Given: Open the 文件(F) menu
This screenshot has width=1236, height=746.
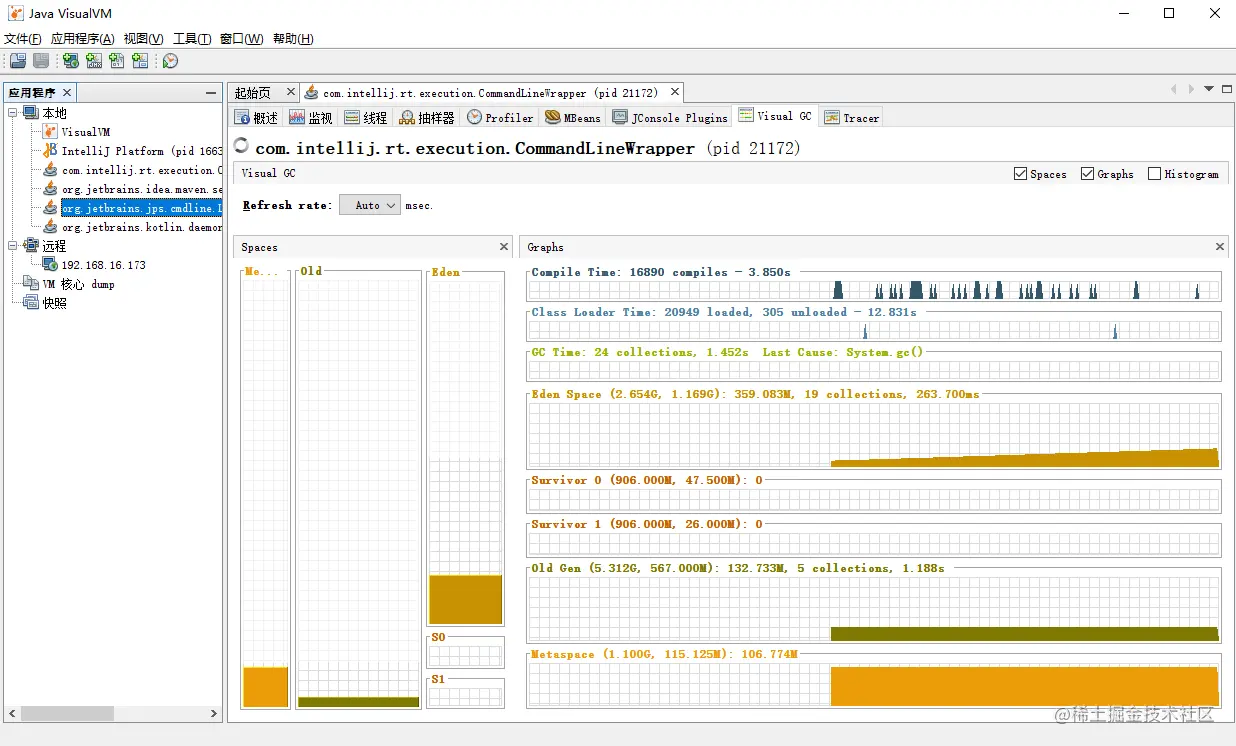Looking at the screenshot, I should pyautogui.click(x=23, y=39).
